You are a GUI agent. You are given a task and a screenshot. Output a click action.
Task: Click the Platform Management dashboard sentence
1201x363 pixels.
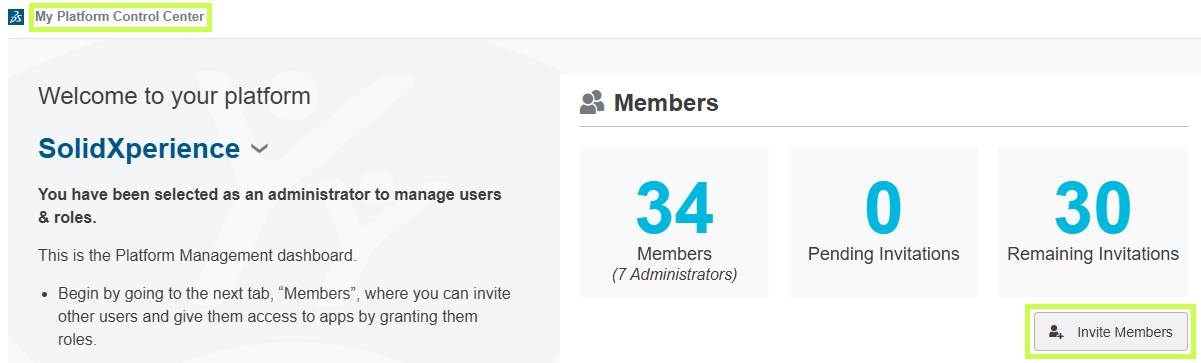tap(197, 255)
